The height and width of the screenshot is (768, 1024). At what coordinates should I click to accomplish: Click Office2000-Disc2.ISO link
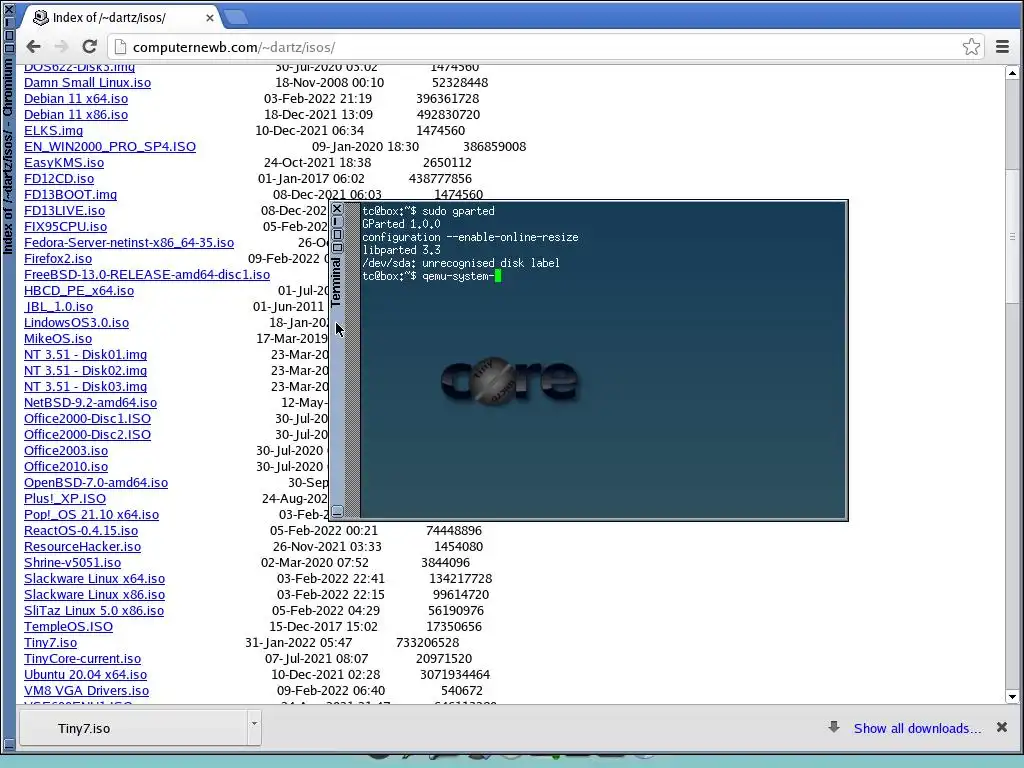click(88, 435)
